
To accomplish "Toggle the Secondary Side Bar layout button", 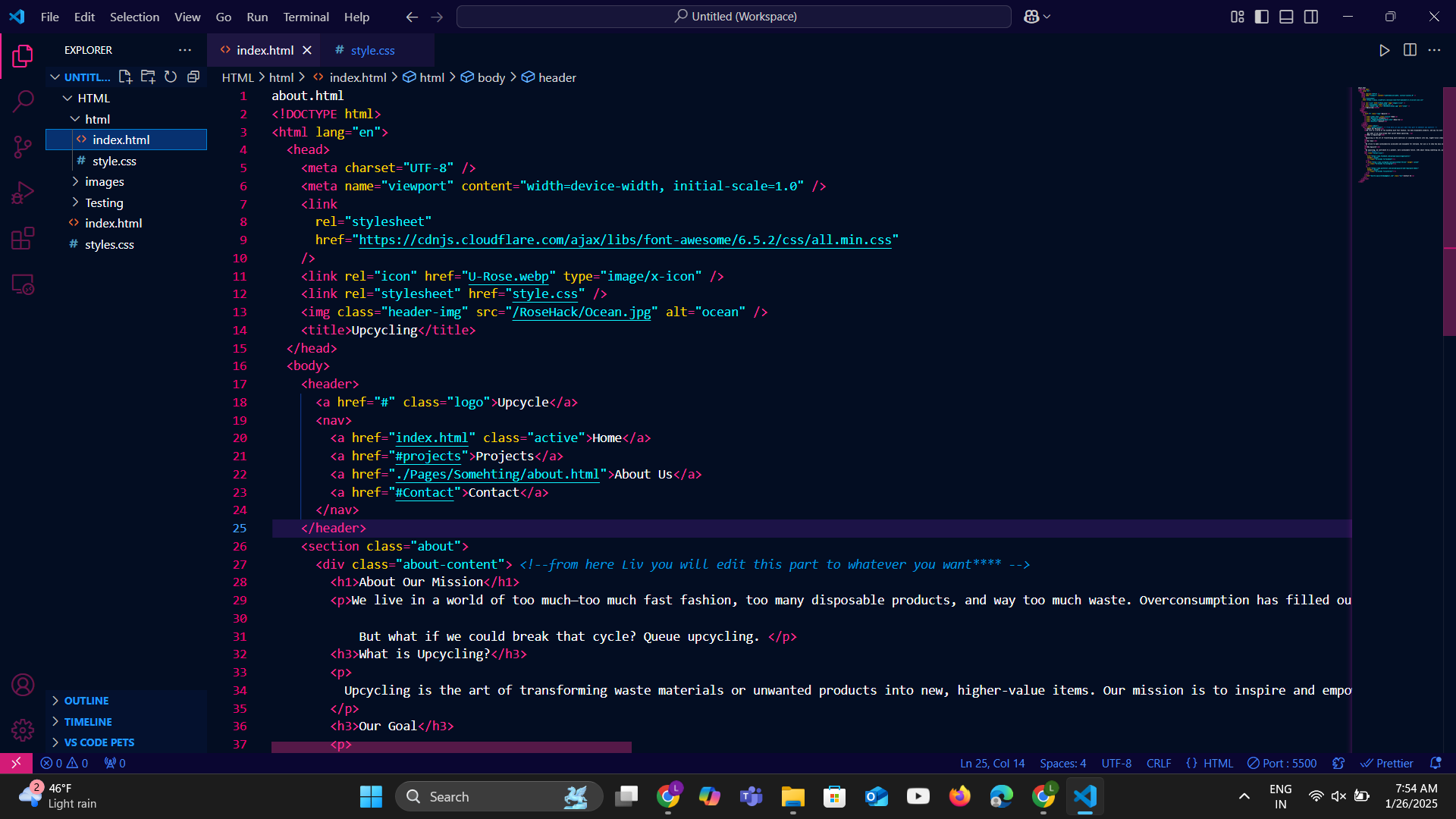I will pyautogui.click(x=1311, y=17).
